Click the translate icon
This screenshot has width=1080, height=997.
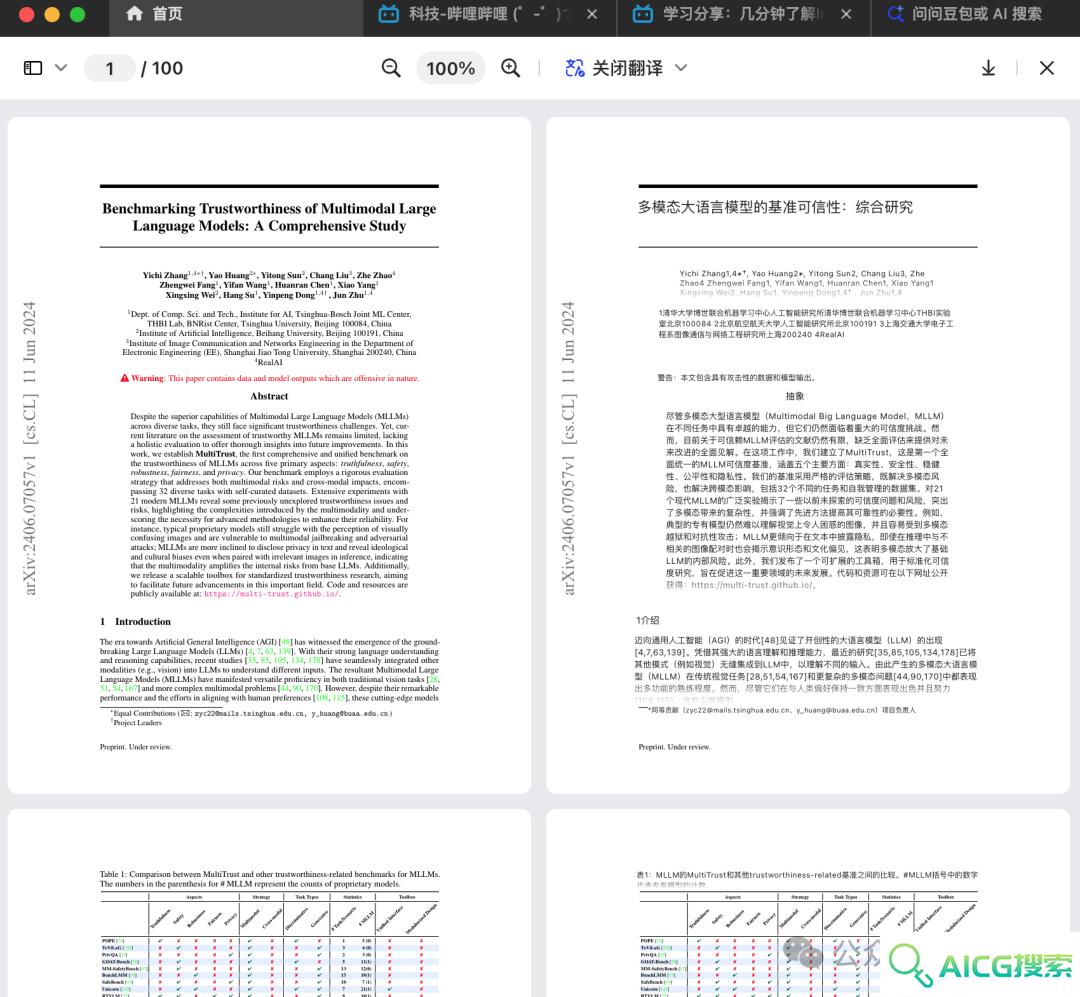click(x=574, y=68)
